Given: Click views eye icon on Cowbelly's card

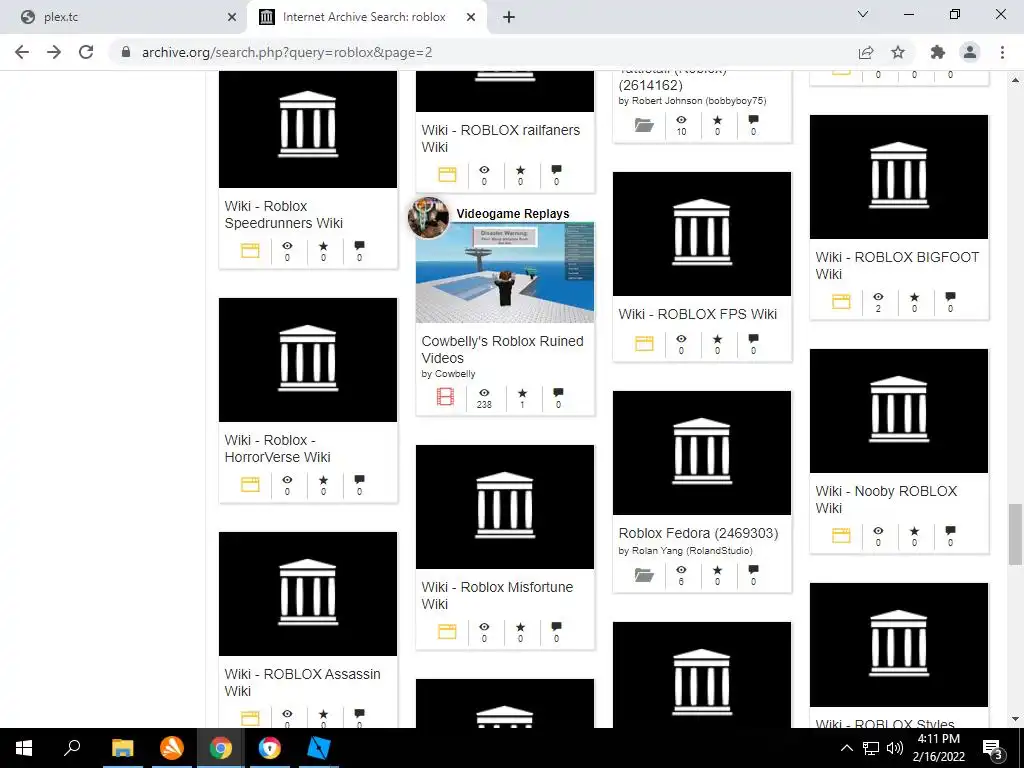Looking at the screenshot, I should [x=484, y=393].
